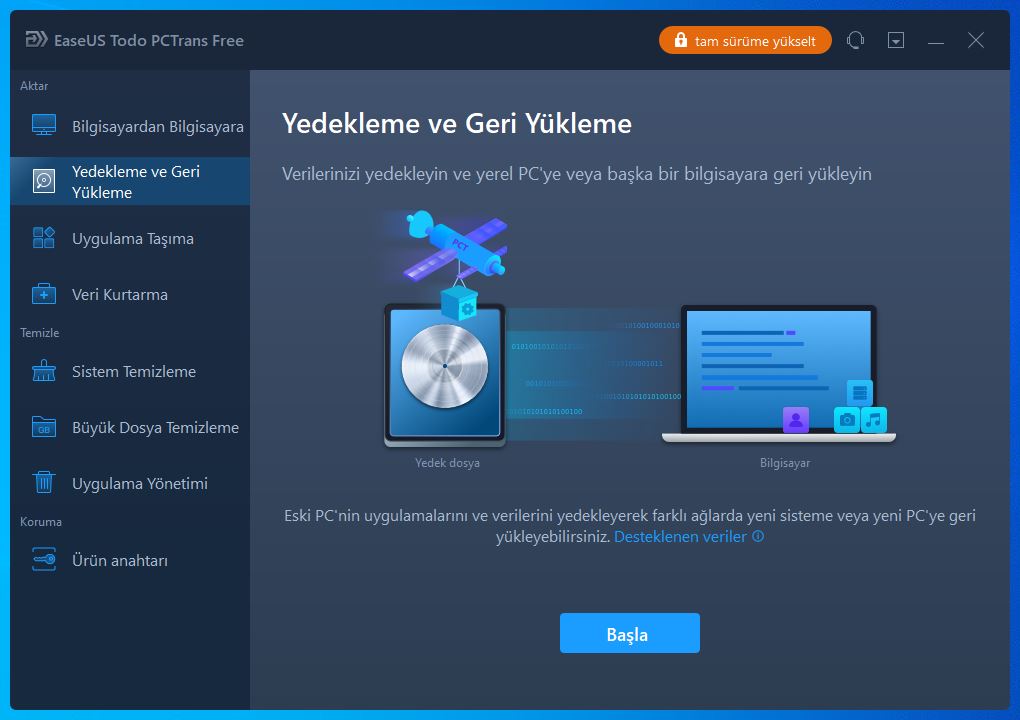Screen dimensions: 1020x720
Task: Go to Veri Kurtarma section
Action: tap(130, 295)
